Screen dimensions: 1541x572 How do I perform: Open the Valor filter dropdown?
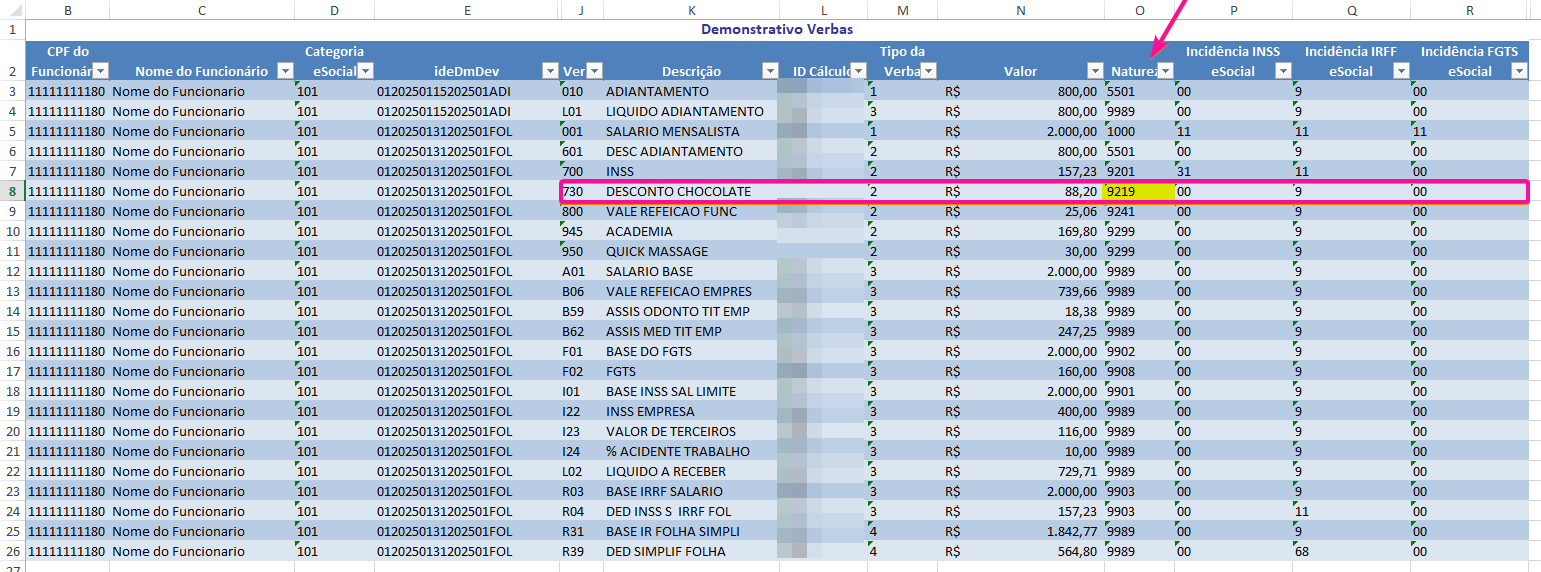(1093, 71)
